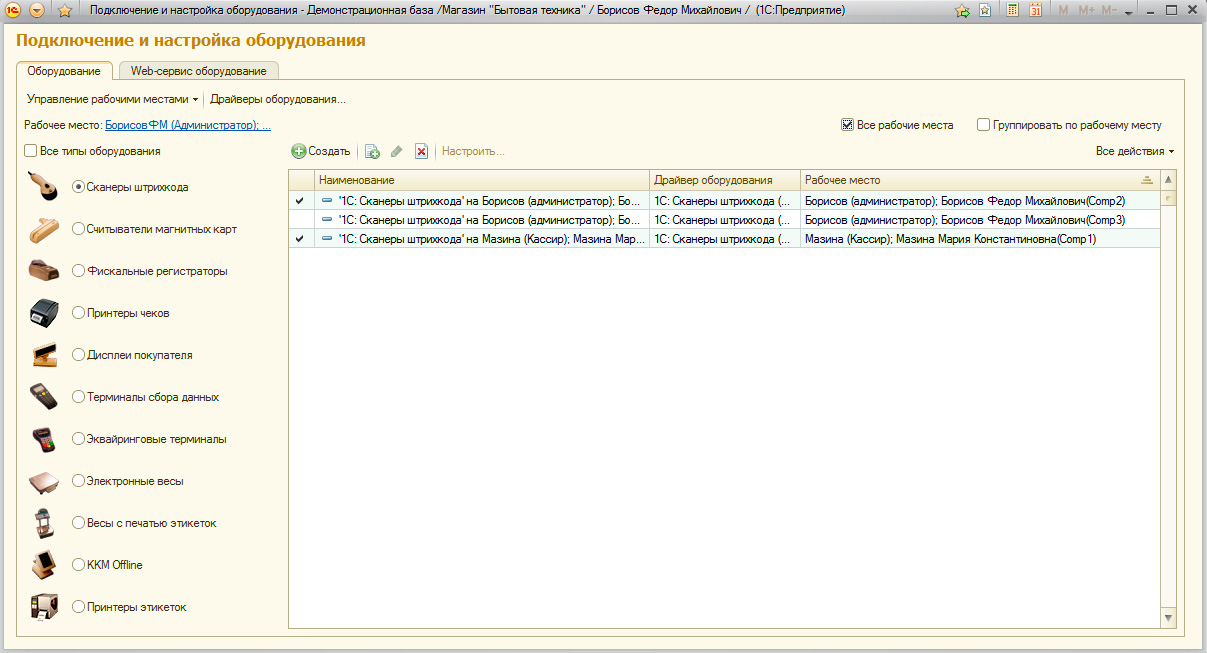Screen dimensions: 1207x653
Task: Click the table scrollbar down arrow
Action: point(1168,619)
